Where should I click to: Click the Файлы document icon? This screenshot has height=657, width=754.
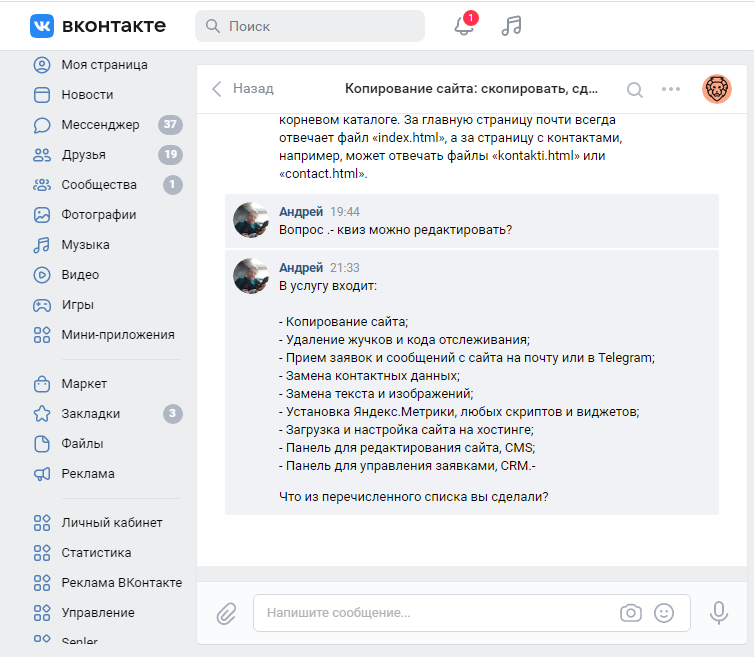point(42,444)
